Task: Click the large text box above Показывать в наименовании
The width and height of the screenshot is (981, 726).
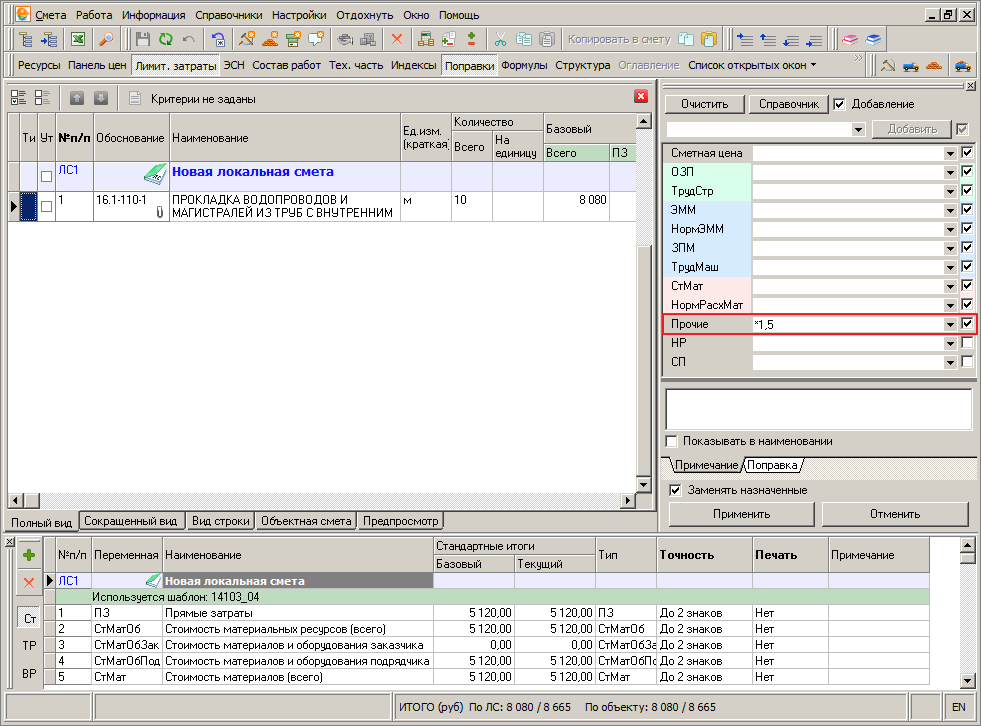Action: coord(818,409)
